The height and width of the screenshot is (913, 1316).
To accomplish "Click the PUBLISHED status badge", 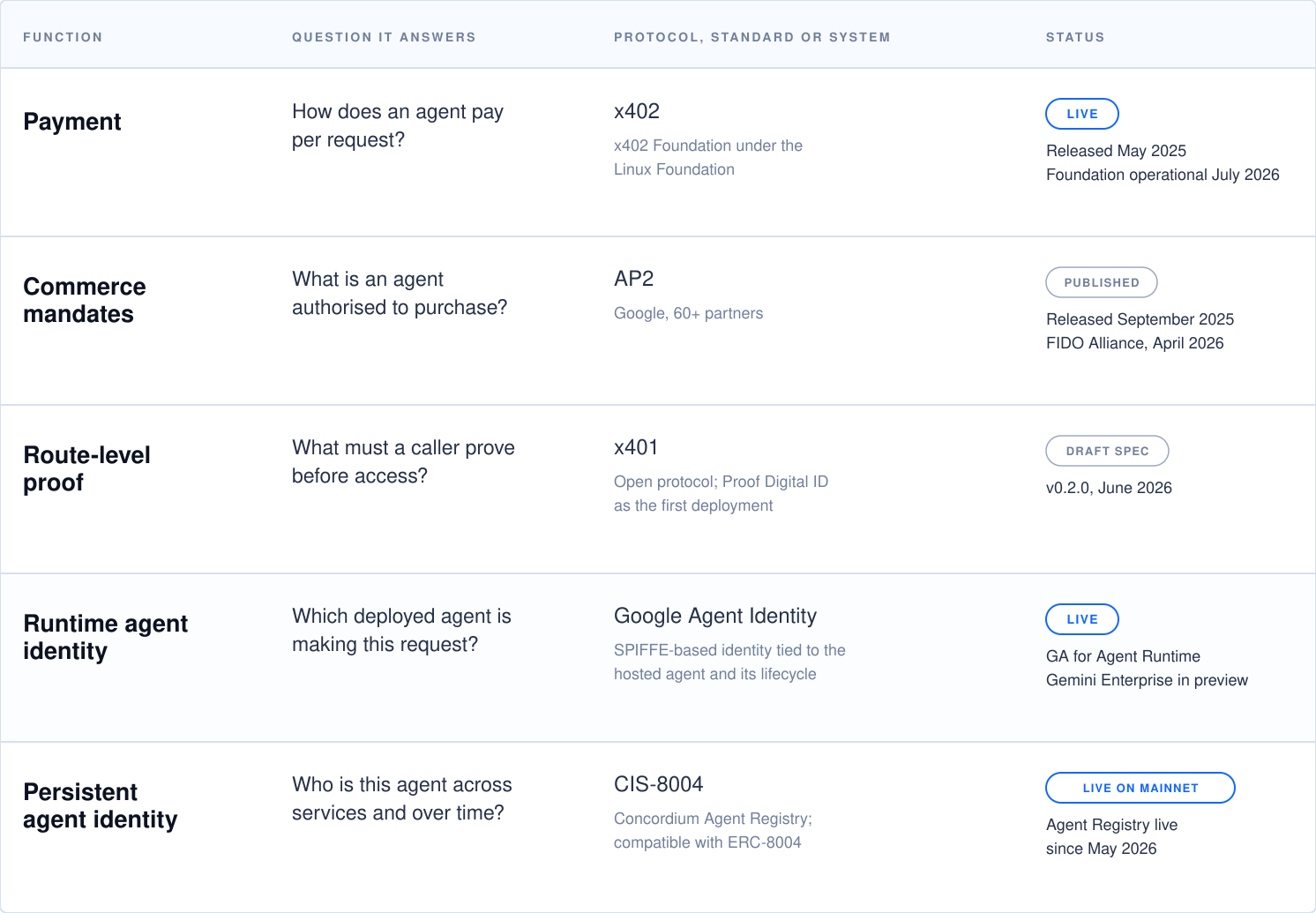I will click(1102, 282).
